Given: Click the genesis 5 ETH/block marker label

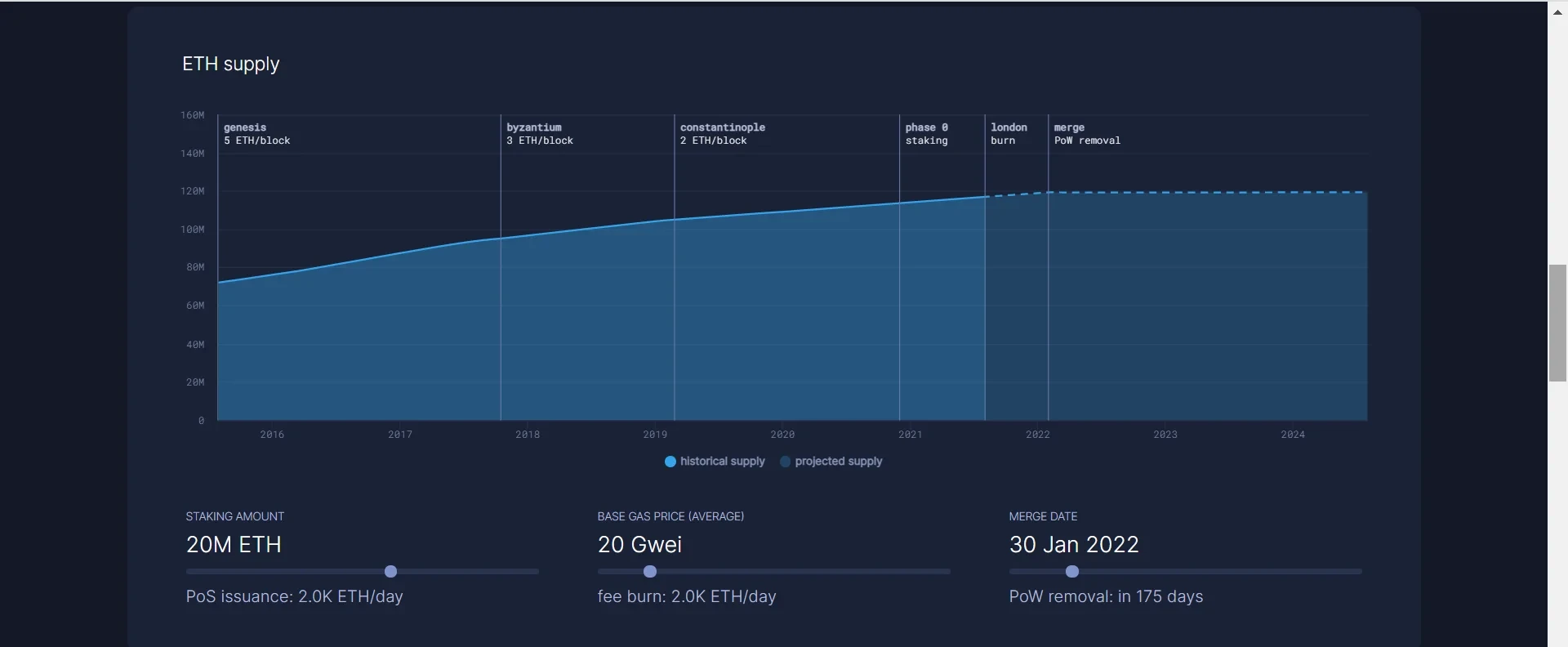Looking at the screenshot, I should tap(256, 134).
